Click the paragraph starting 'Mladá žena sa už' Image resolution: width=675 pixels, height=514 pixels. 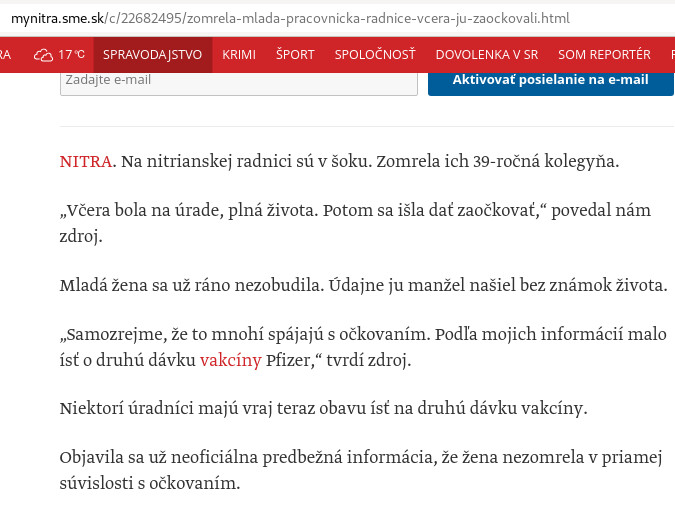tap(363, 285)
